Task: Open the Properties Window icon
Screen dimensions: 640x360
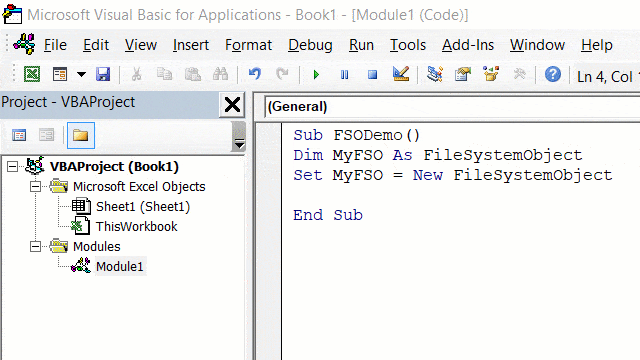Action: pos(463,74)
